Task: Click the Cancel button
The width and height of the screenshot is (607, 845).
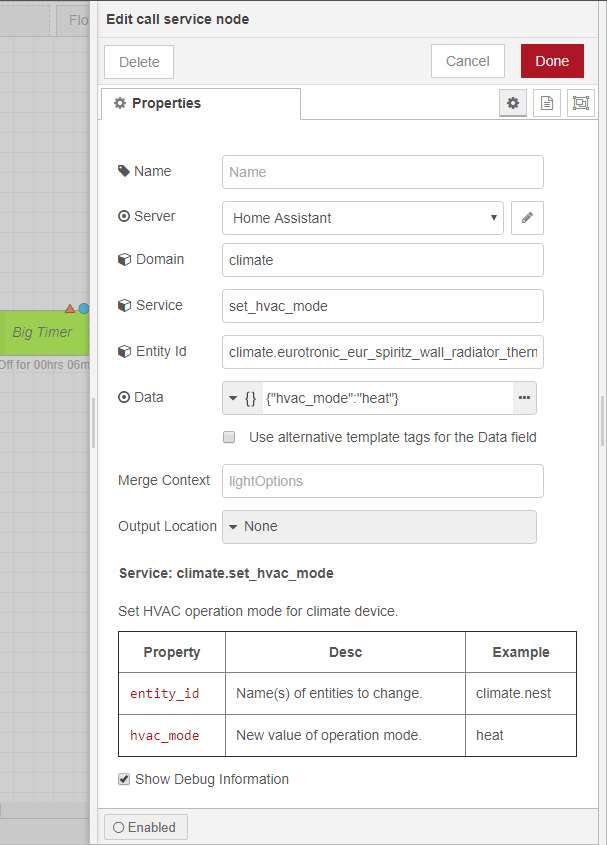Action: [x=467, y=61]
